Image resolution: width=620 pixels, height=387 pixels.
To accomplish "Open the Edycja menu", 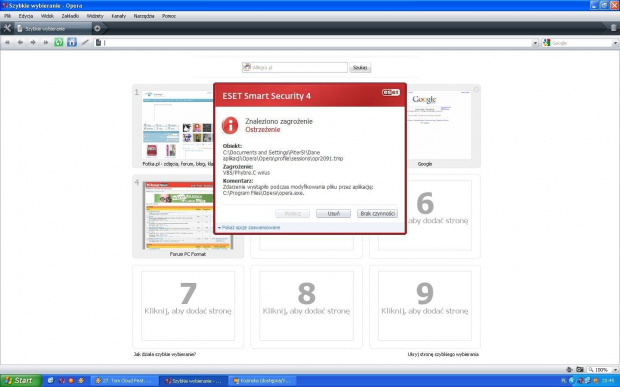I will pyautogui.click(x=26, y=16).
